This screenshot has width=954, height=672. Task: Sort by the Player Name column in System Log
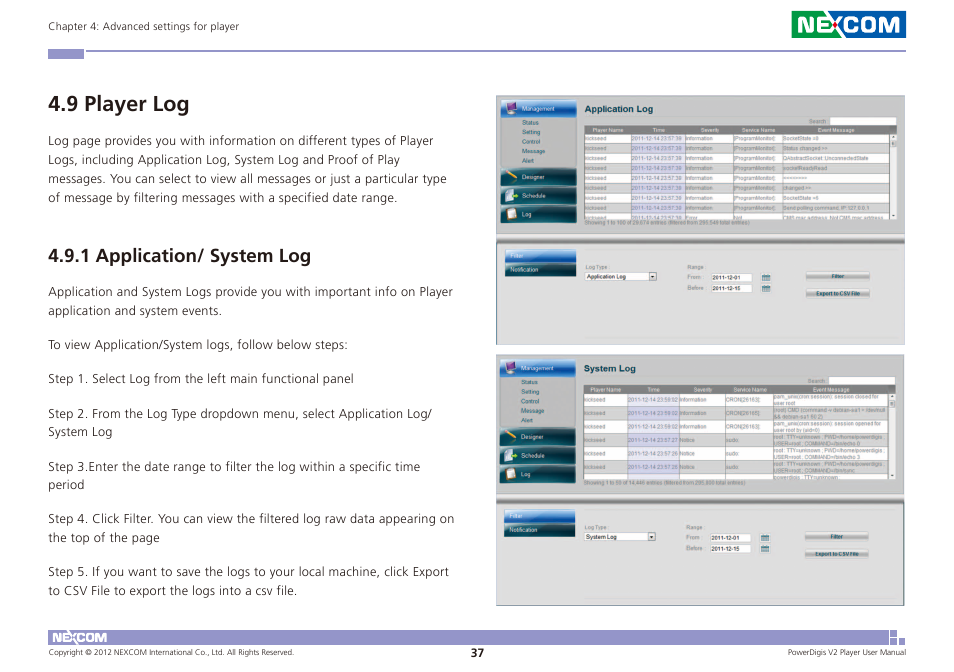point(605,389)
